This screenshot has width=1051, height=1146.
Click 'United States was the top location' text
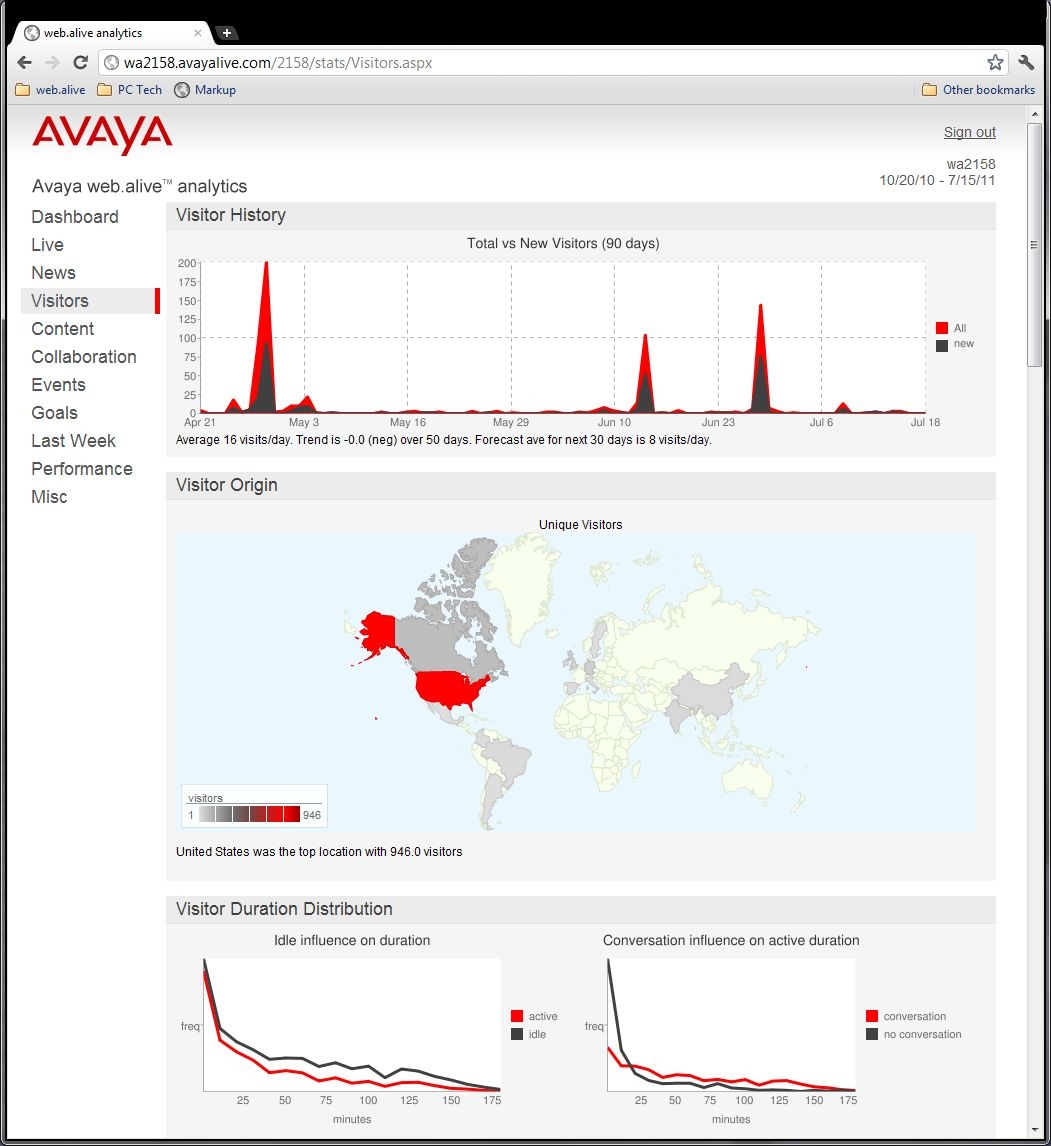coord(319,852)
